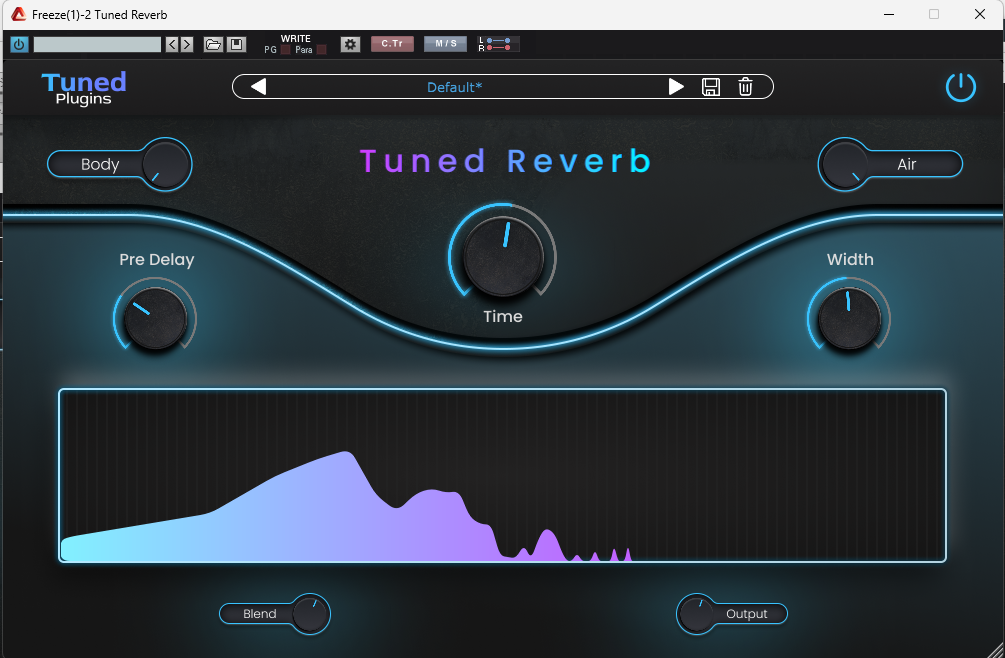Open the Default* preset name list
Screen dimensions: 1005x658
(x=454, y=87)
